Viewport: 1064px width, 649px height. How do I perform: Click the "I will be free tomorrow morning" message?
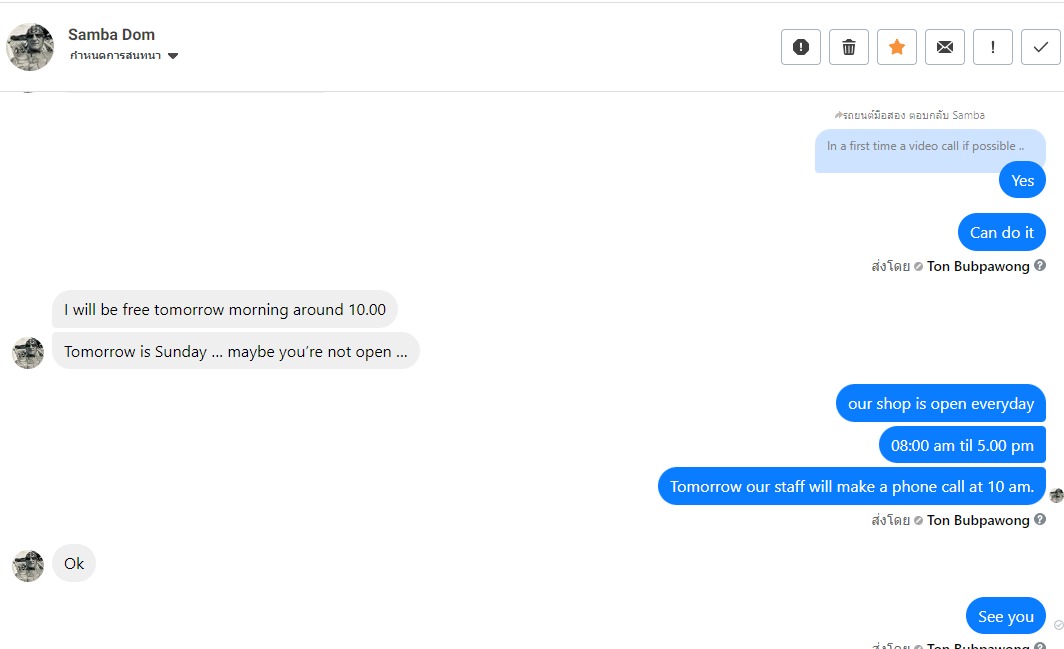[x=225, y=310]
